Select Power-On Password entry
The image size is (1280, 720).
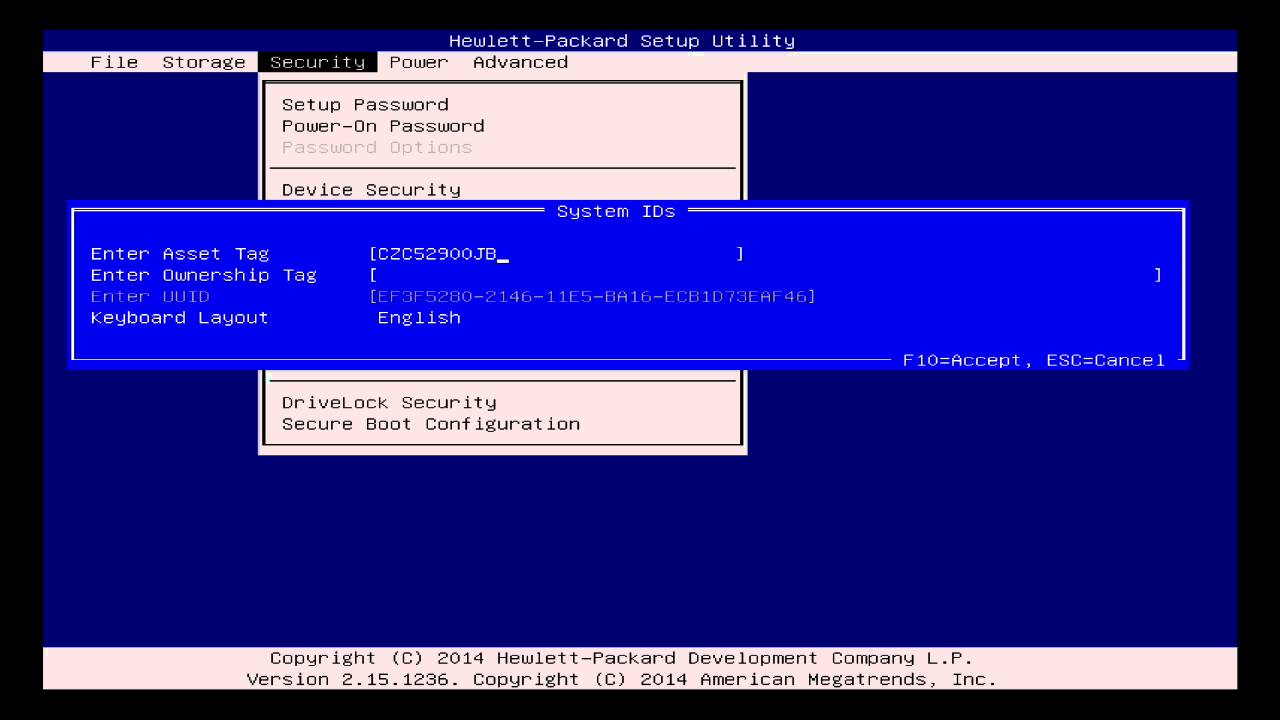click(383, 126)
